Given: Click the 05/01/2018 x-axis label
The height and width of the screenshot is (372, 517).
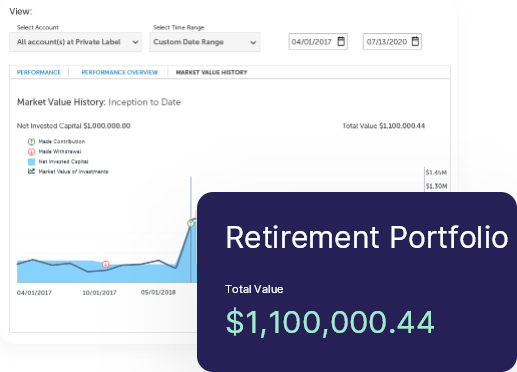Looking at the screenshot, I should [x=158, y=292].
